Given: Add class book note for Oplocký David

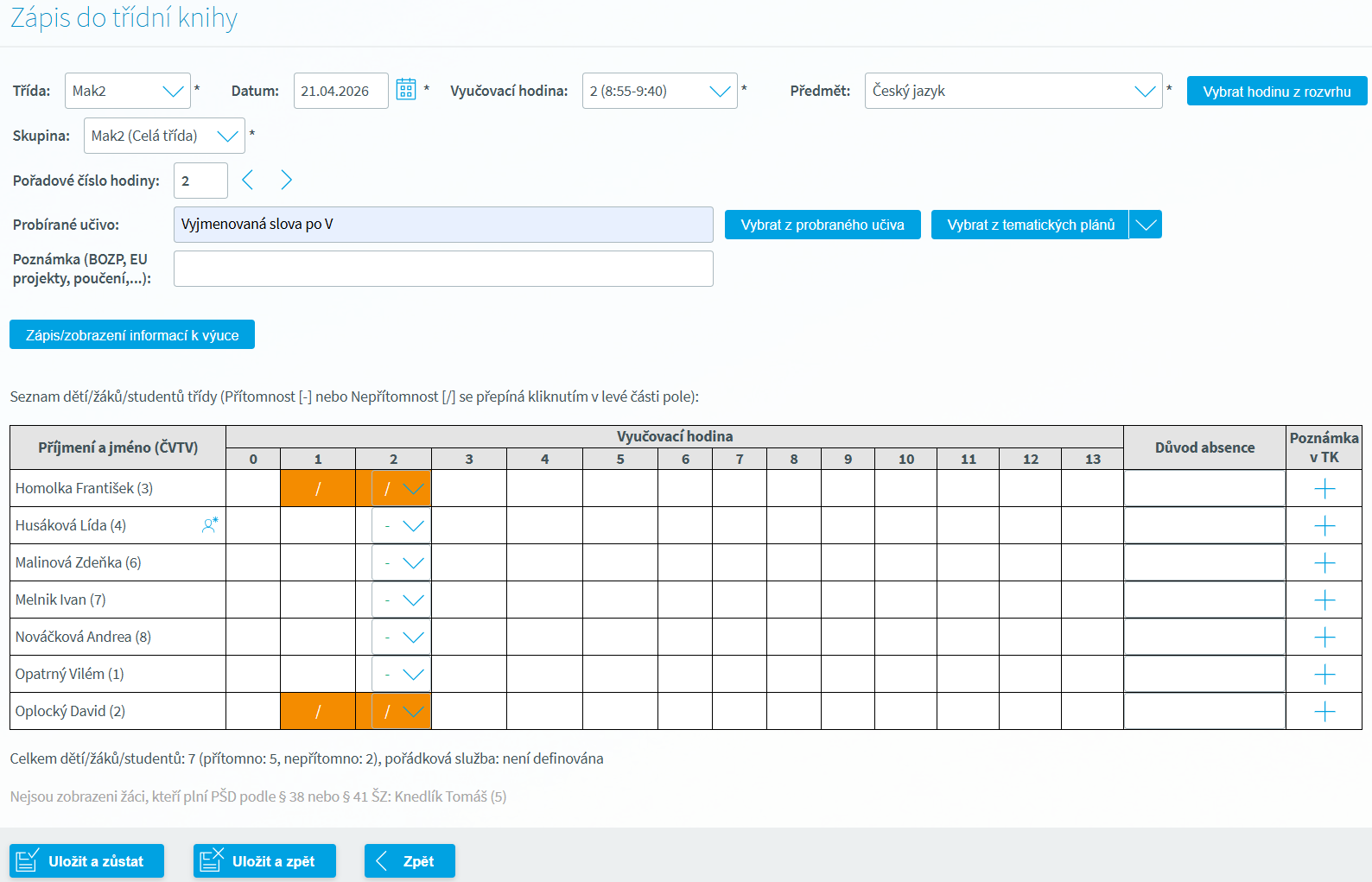Looking at the screenshot, I should click(1324, 712).
